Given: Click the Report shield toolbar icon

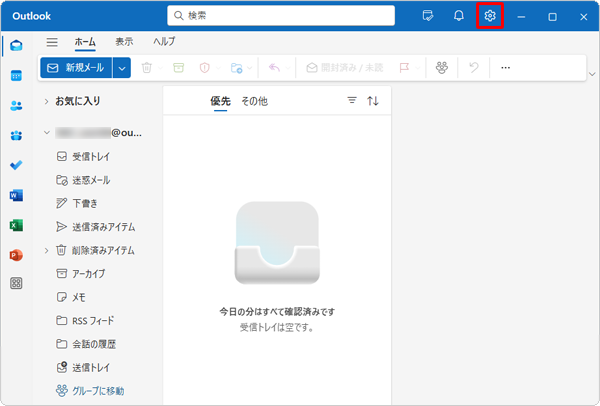Looking at the screenshot, I should [205, 68].
